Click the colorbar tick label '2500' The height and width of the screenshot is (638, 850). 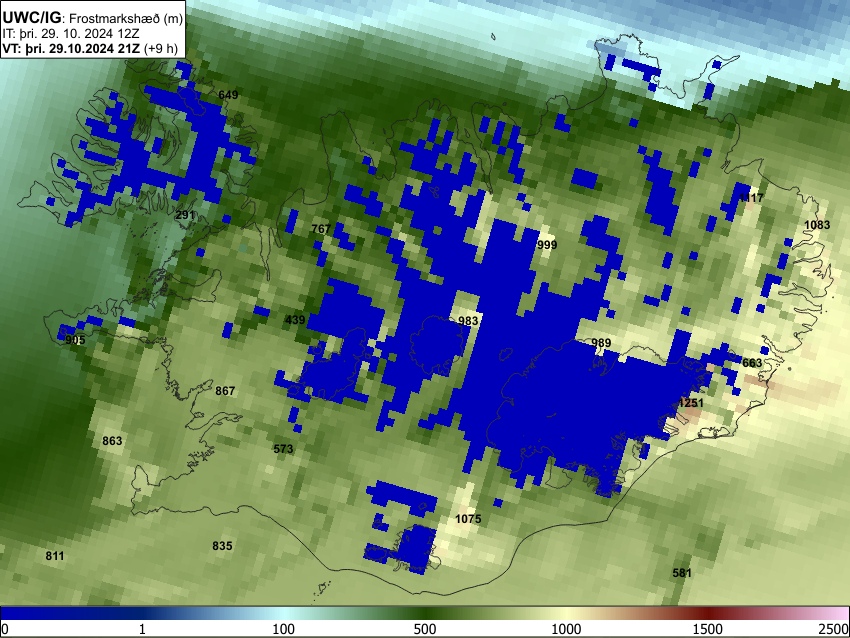pyautogui.click(x=834, y=629)
